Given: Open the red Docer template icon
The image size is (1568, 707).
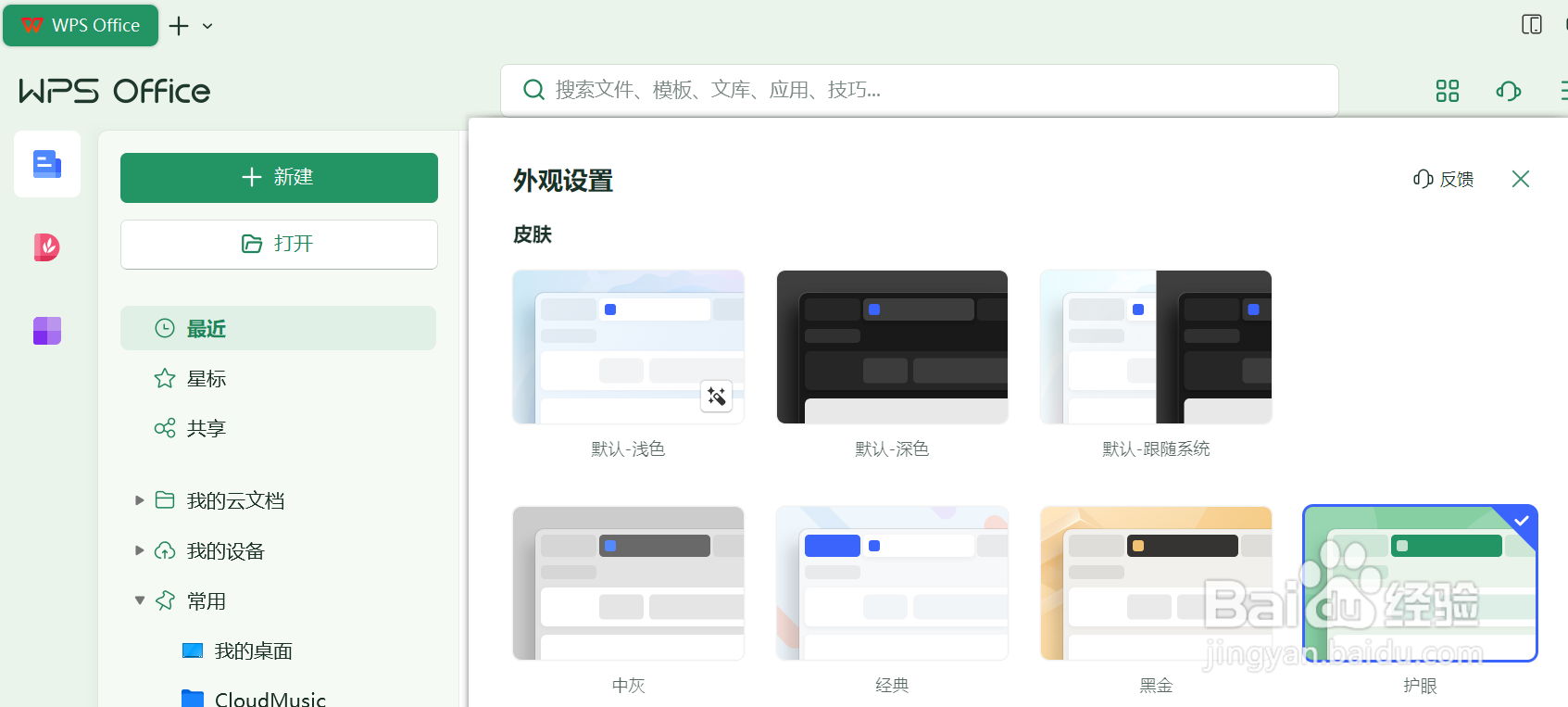Looking at the screenshot, I should [47, 247].
